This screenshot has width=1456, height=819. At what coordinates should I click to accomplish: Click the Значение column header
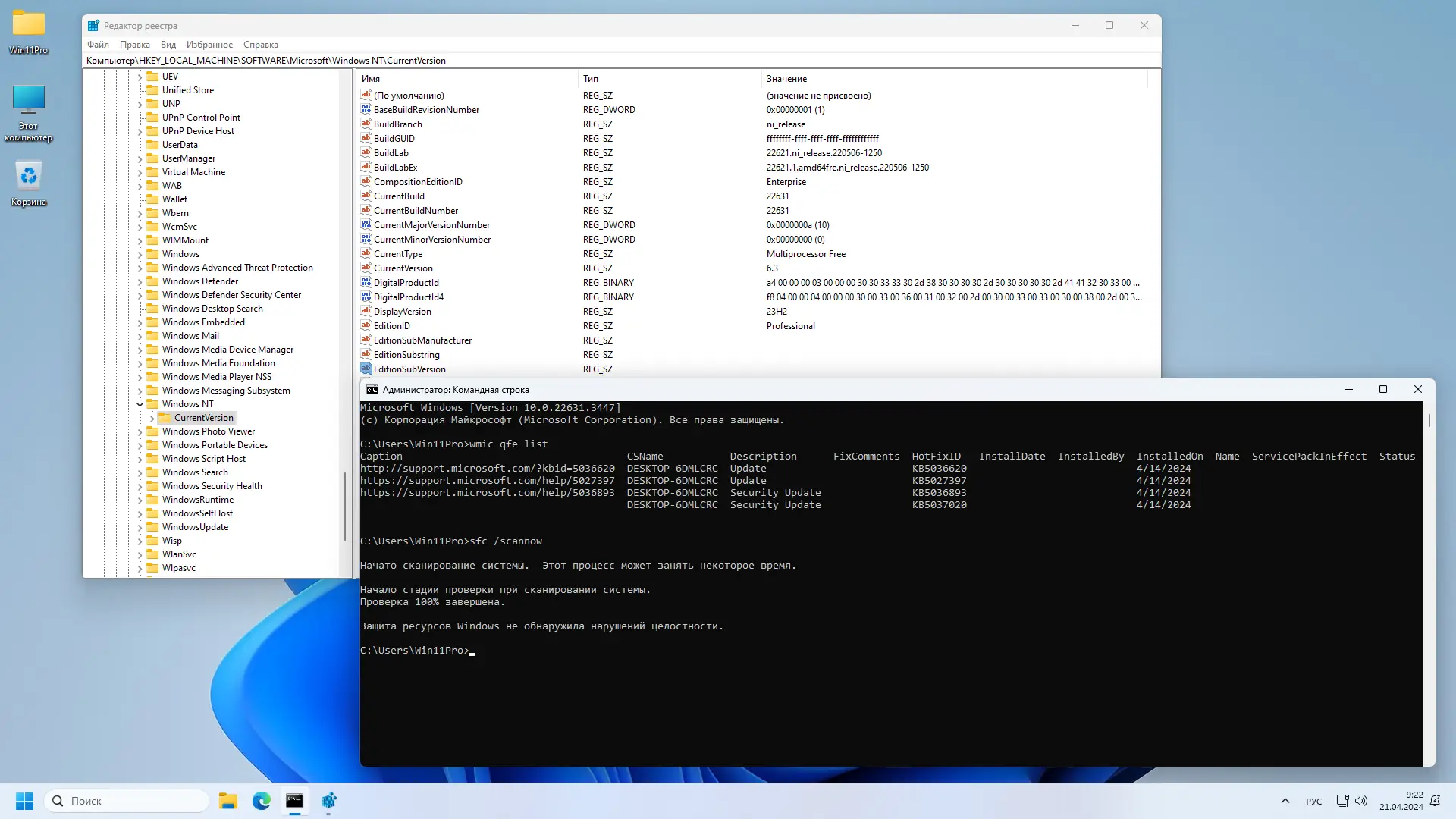[786, 79]
